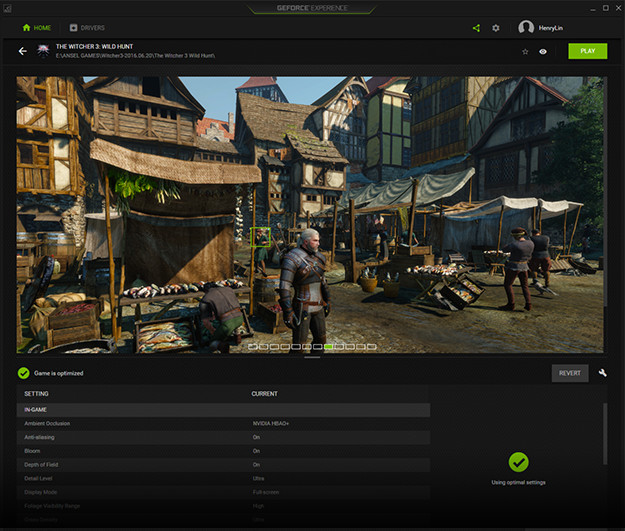Click the Revert button

click(570, 373)
